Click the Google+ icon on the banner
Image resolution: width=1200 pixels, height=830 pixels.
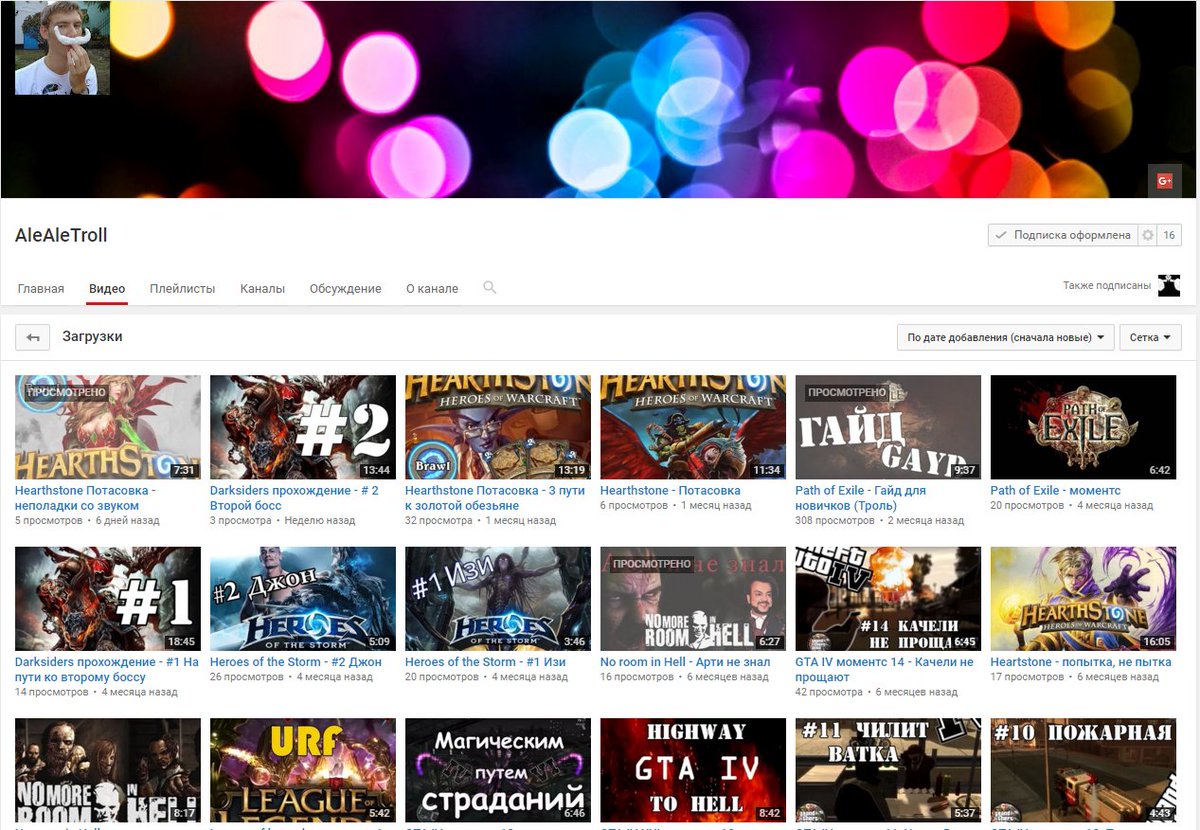[1164, 181]
